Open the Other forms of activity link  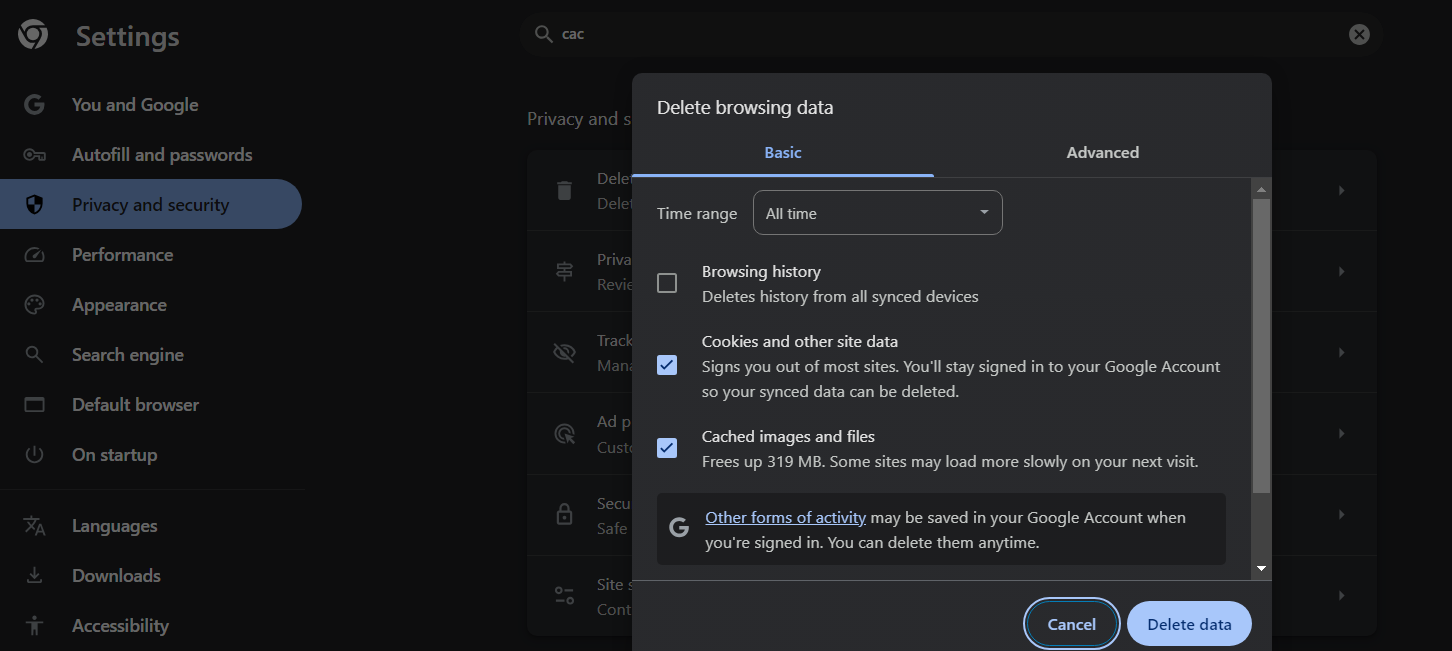pos(785,518)
